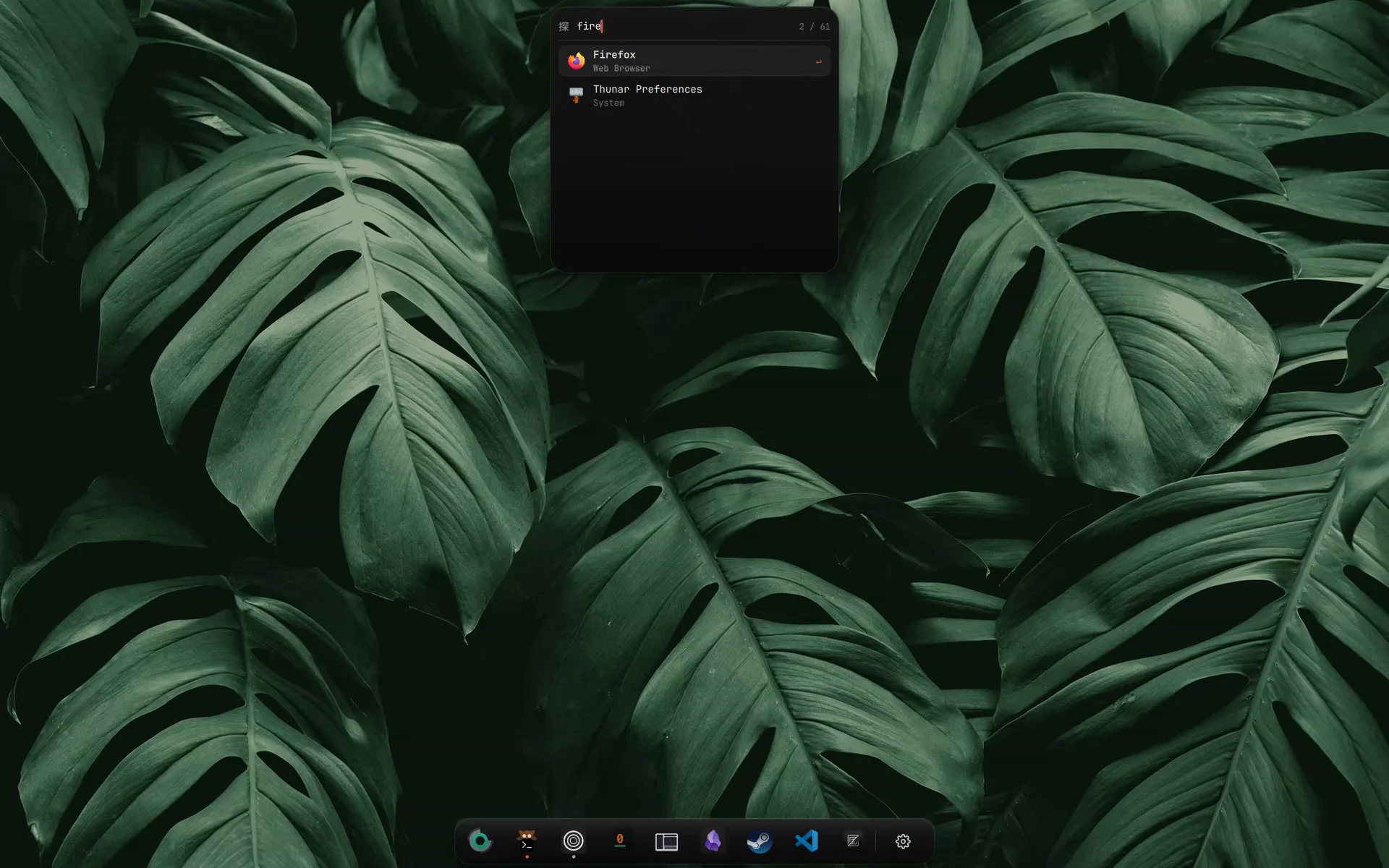
Task: Open the Zed editor icon in the dock
Action: (853, 841)
